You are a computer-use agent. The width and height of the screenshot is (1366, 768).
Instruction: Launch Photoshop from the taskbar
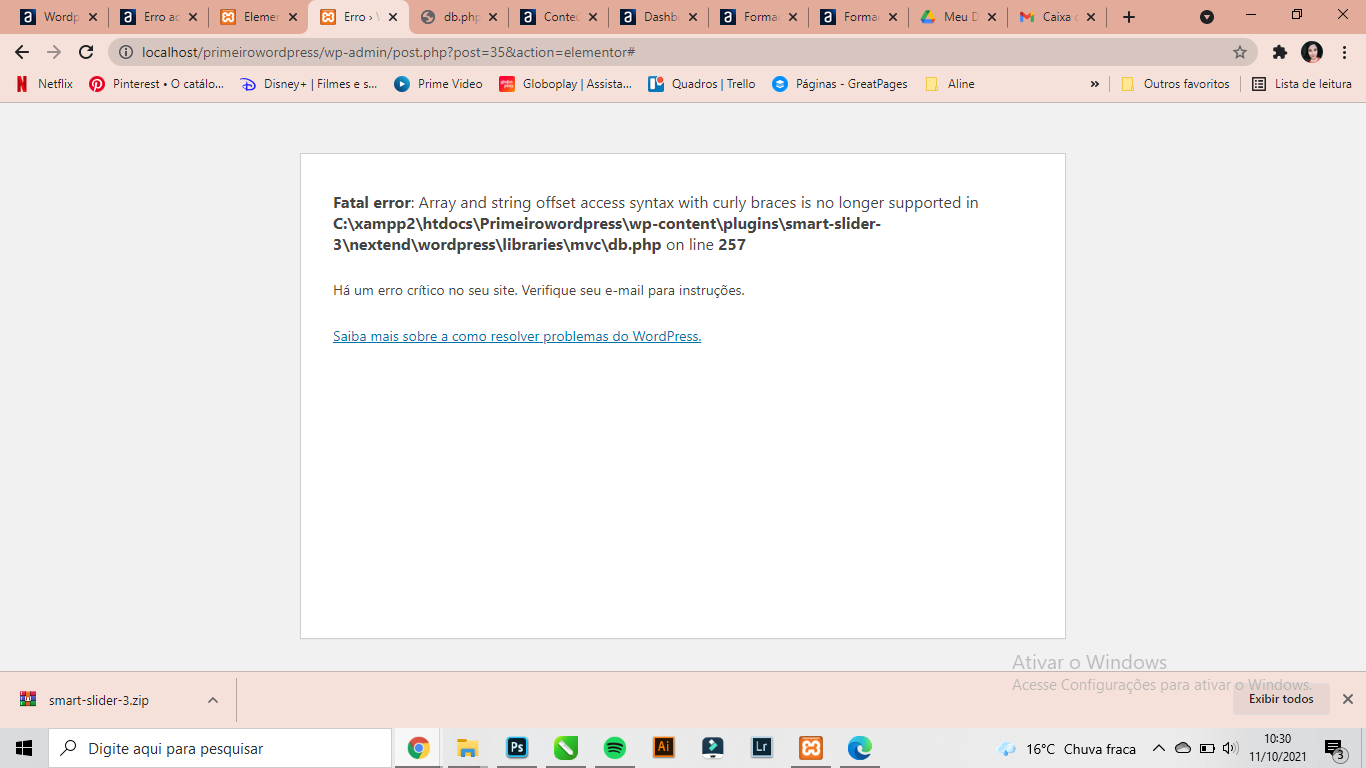coord(517,748)
